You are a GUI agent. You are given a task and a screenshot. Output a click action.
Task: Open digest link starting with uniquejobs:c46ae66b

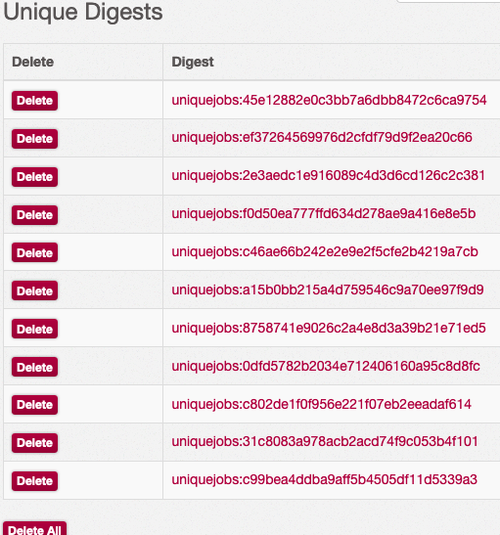(x=325, y=252)
